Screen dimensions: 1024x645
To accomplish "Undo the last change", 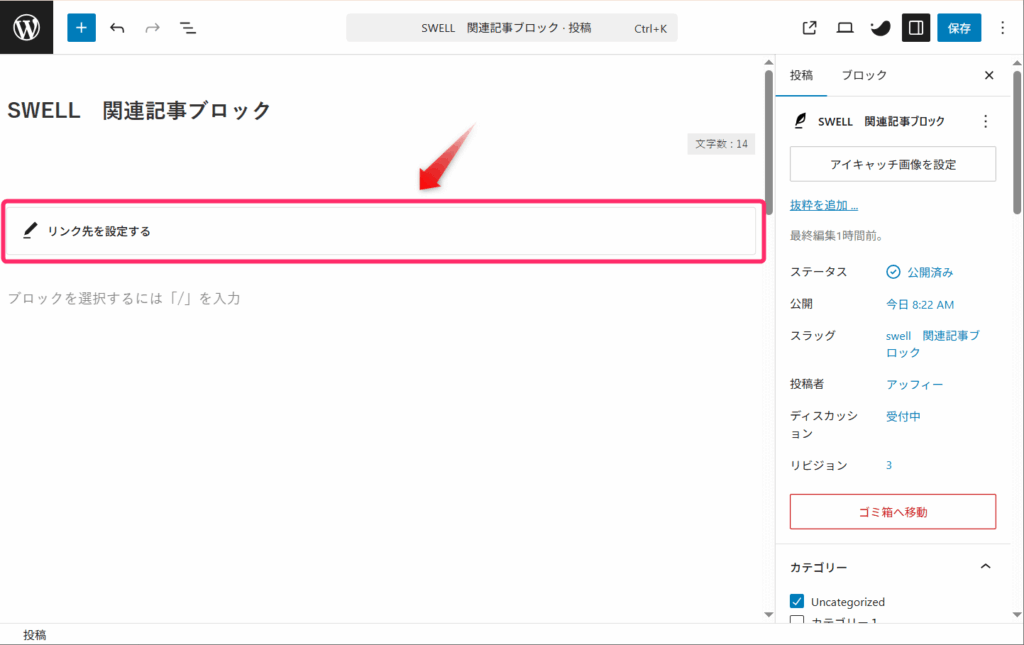I will point(117,27).
